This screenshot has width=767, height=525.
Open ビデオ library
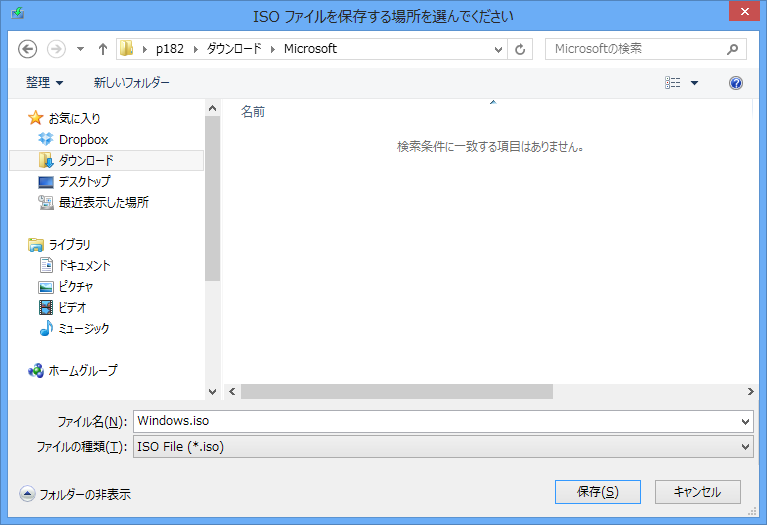72,307
